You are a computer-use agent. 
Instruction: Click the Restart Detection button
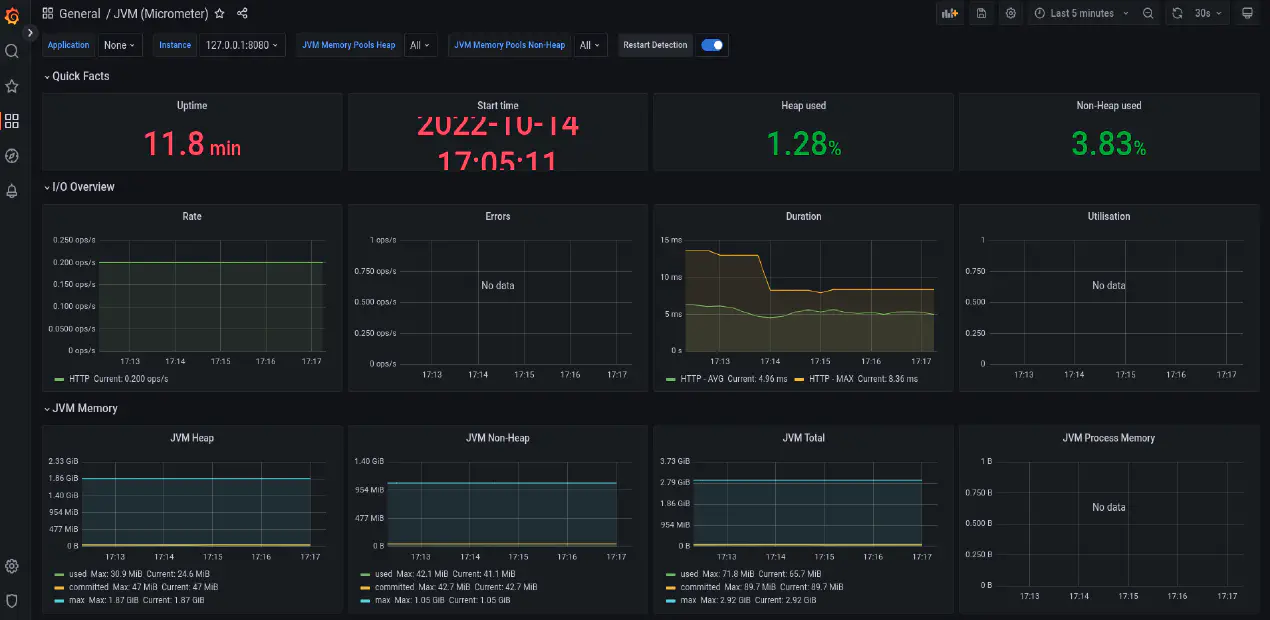(x=655, y=45)
